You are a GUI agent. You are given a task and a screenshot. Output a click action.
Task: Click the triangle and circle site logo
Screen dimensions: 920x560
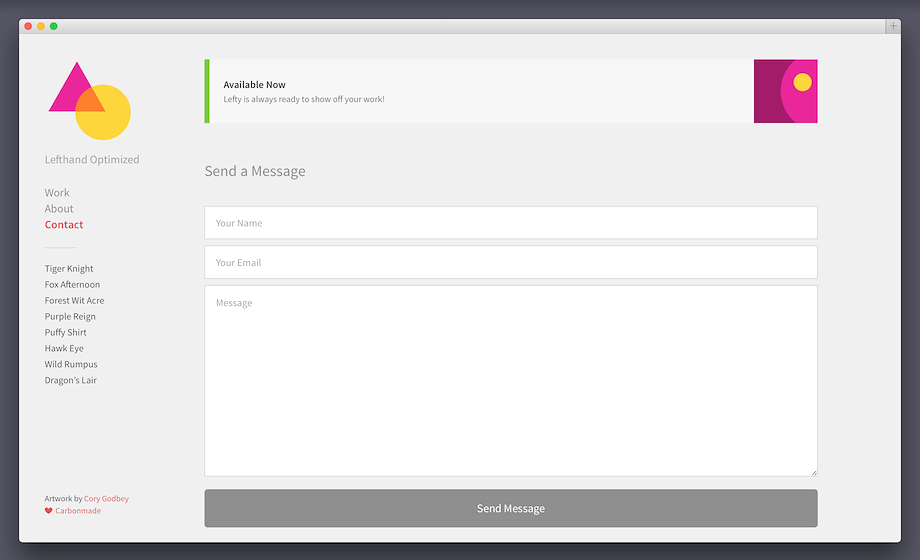click(89, 101)
